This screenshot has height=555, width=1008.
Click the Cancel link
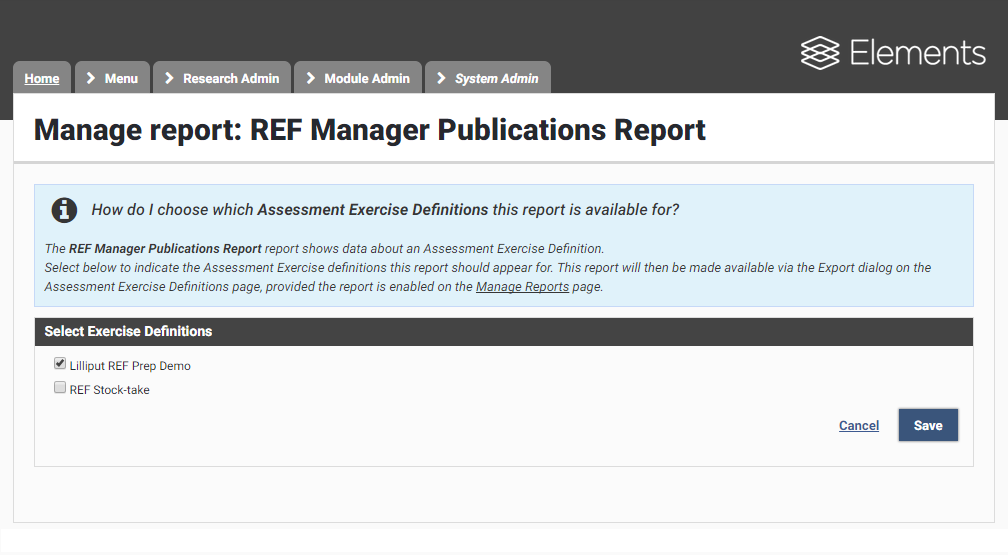click(859, 426)
